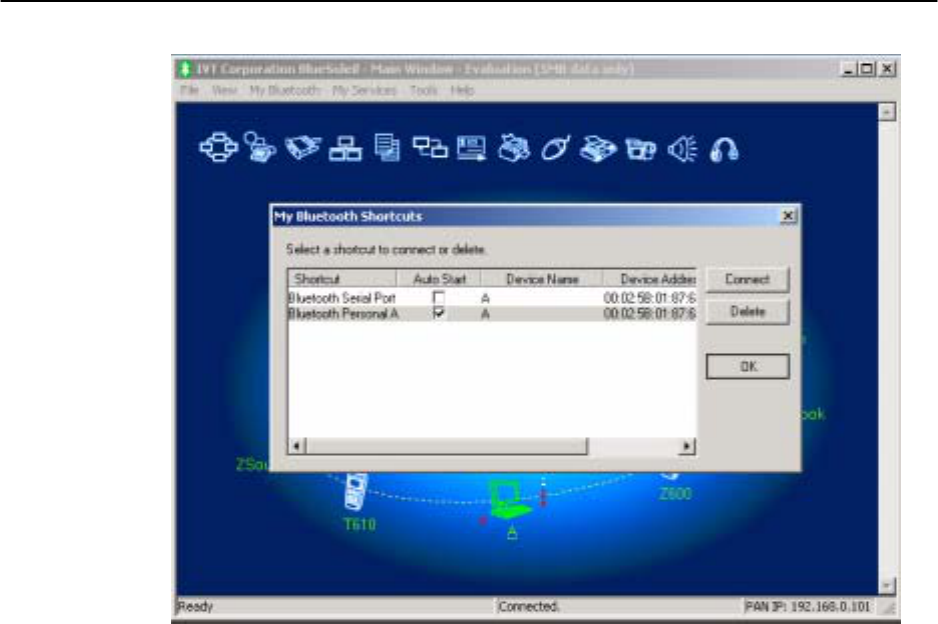Click the shortcut list's right scroll arrow
938x624 pixels.
click(x=687, y=446)
